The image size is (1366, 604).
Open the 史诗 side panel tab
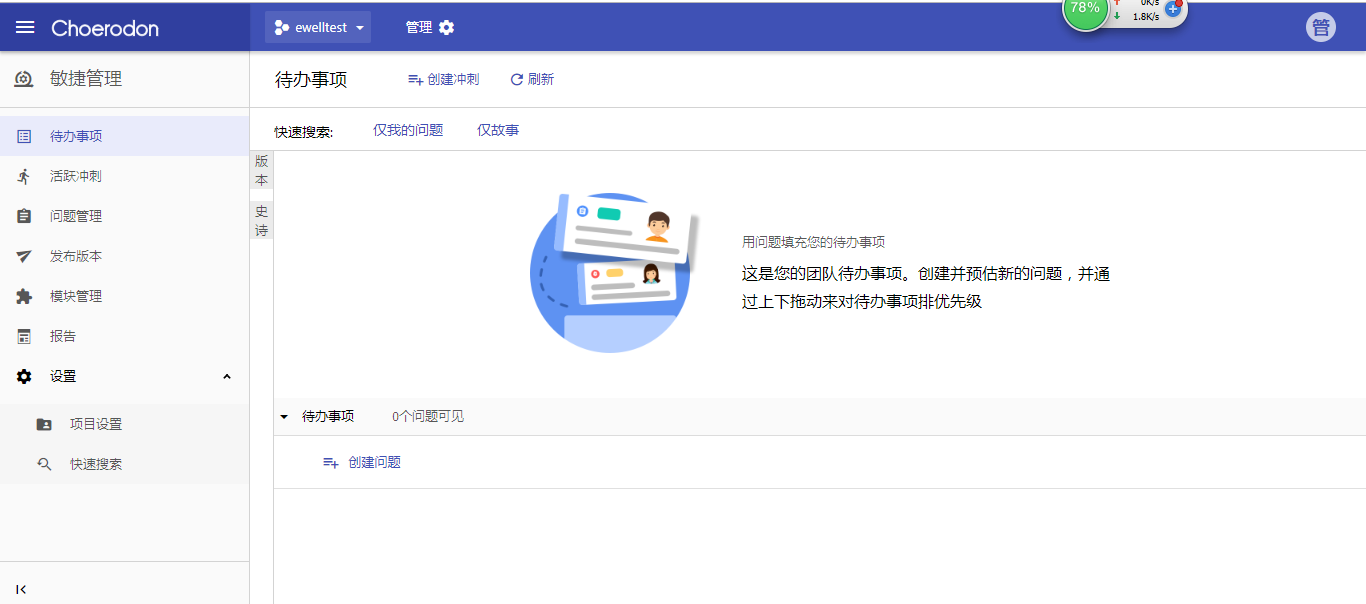[x=262, y=221]
